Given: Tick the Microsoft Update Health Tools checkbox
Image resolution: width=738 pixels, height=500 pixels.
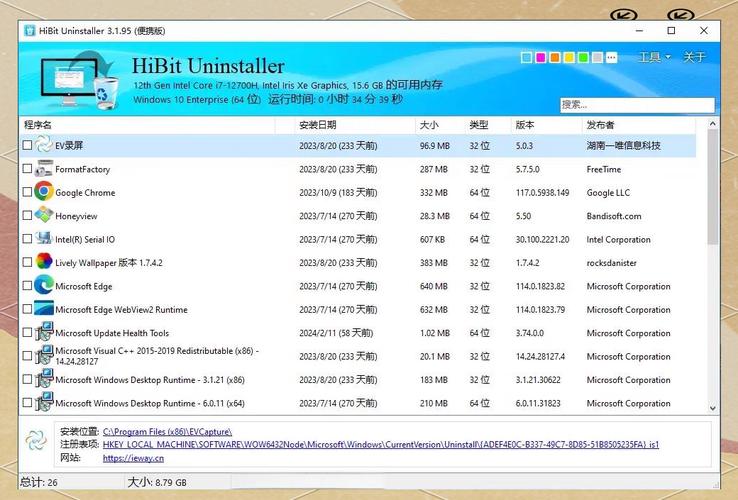Looking at the screenshot, I should [x=27, y=332].
